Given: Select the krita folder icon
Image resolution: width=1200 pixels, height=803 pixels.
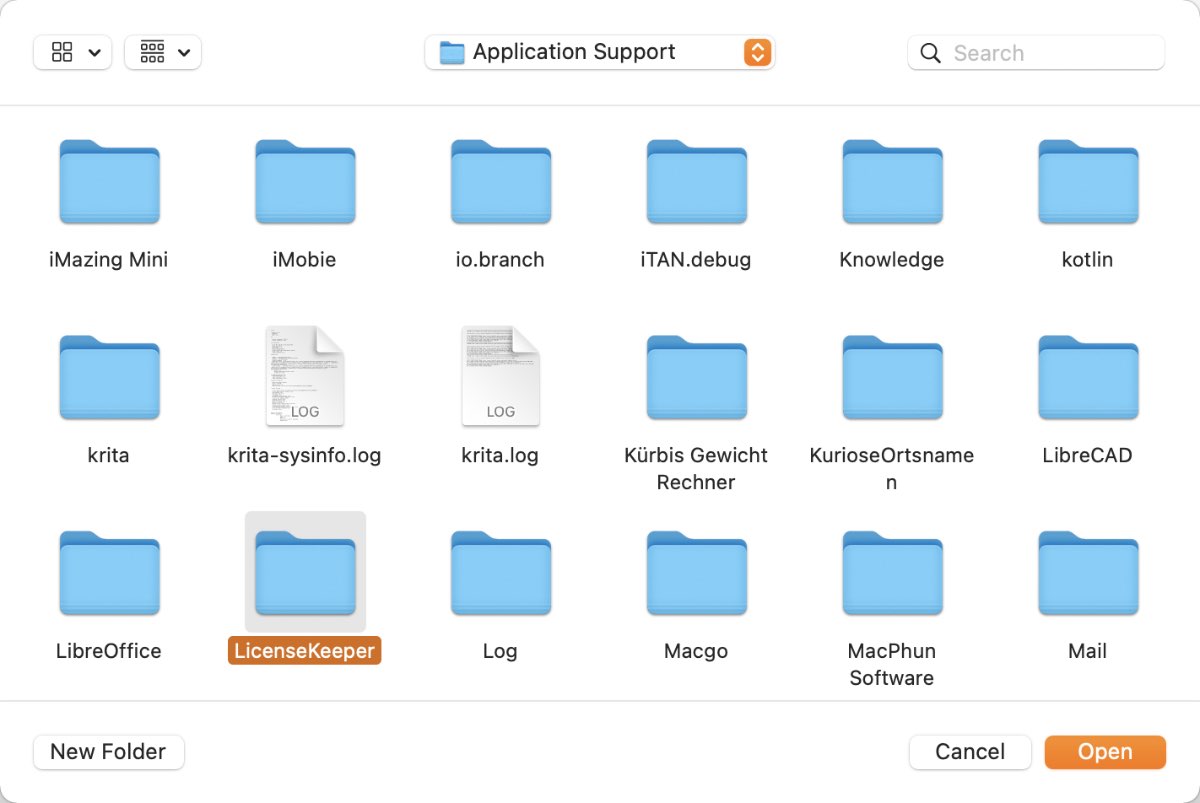Looking at the screenshot, I should [x=109, y=377].
